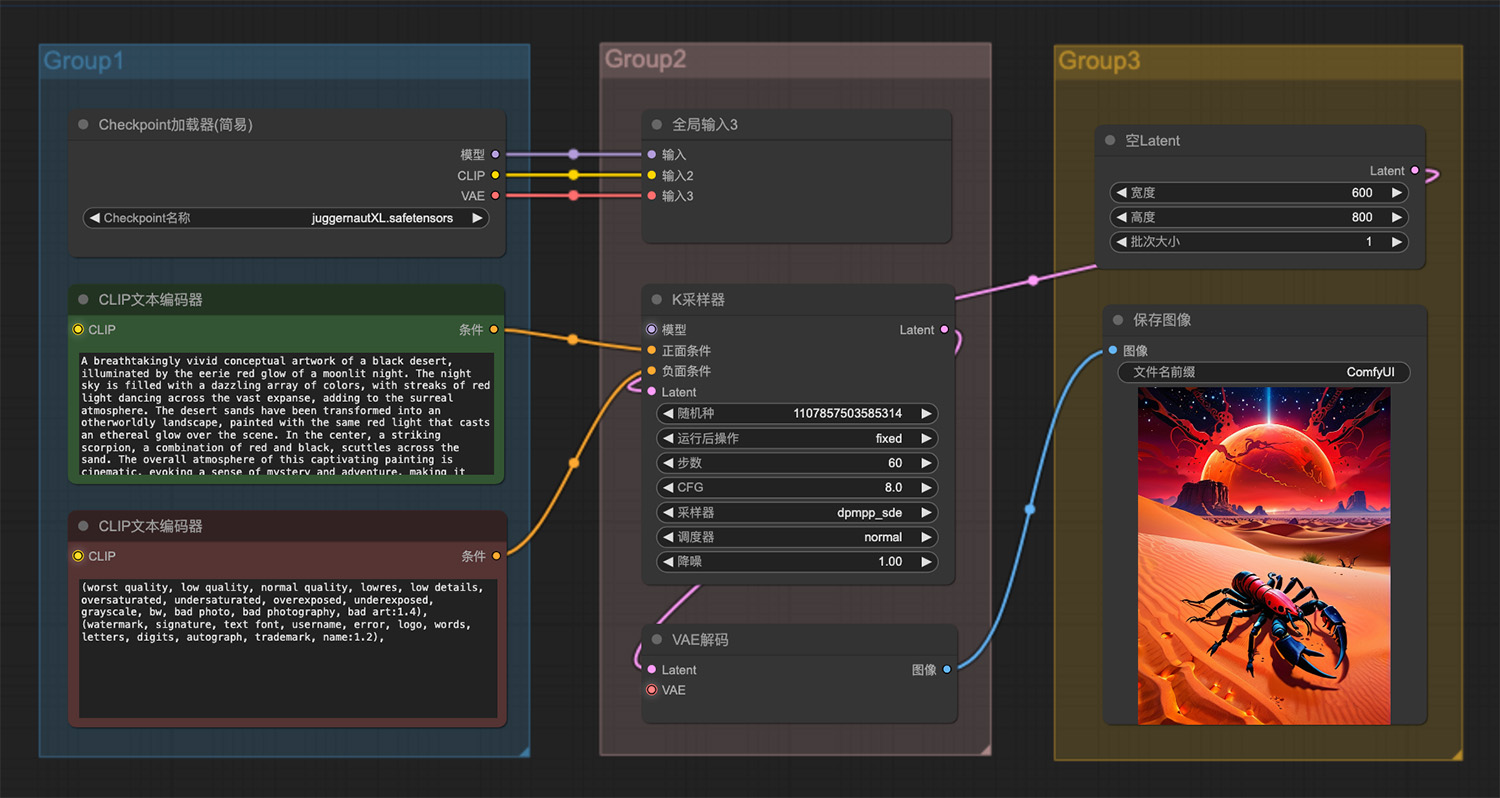Viewport: 1500px width, 798px height.
Task: Click the yellow CLIP output socket on Checkpoint loader
Action: pyautogui.click(x=495, y=175)
